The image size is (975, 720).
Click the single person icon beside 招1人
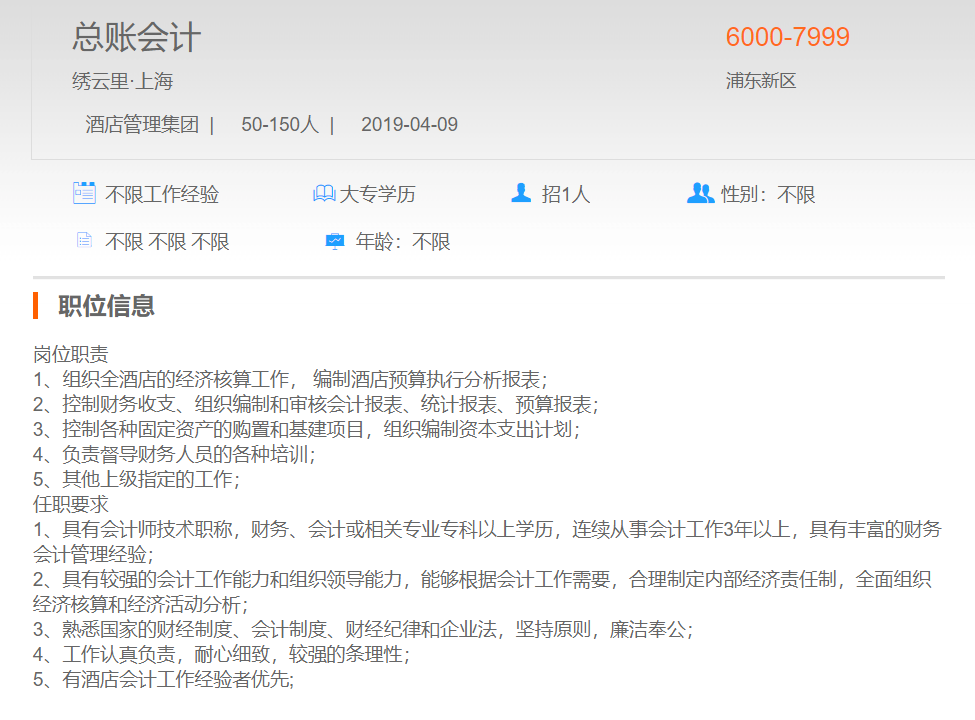click(x=521, y=193)
